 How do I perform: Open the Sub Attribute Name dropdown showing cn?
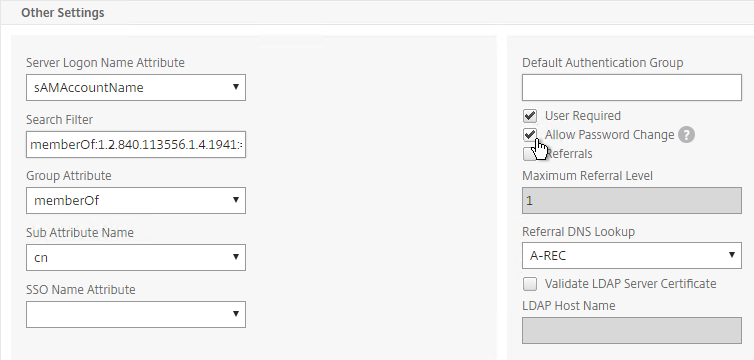coord(136,257)
